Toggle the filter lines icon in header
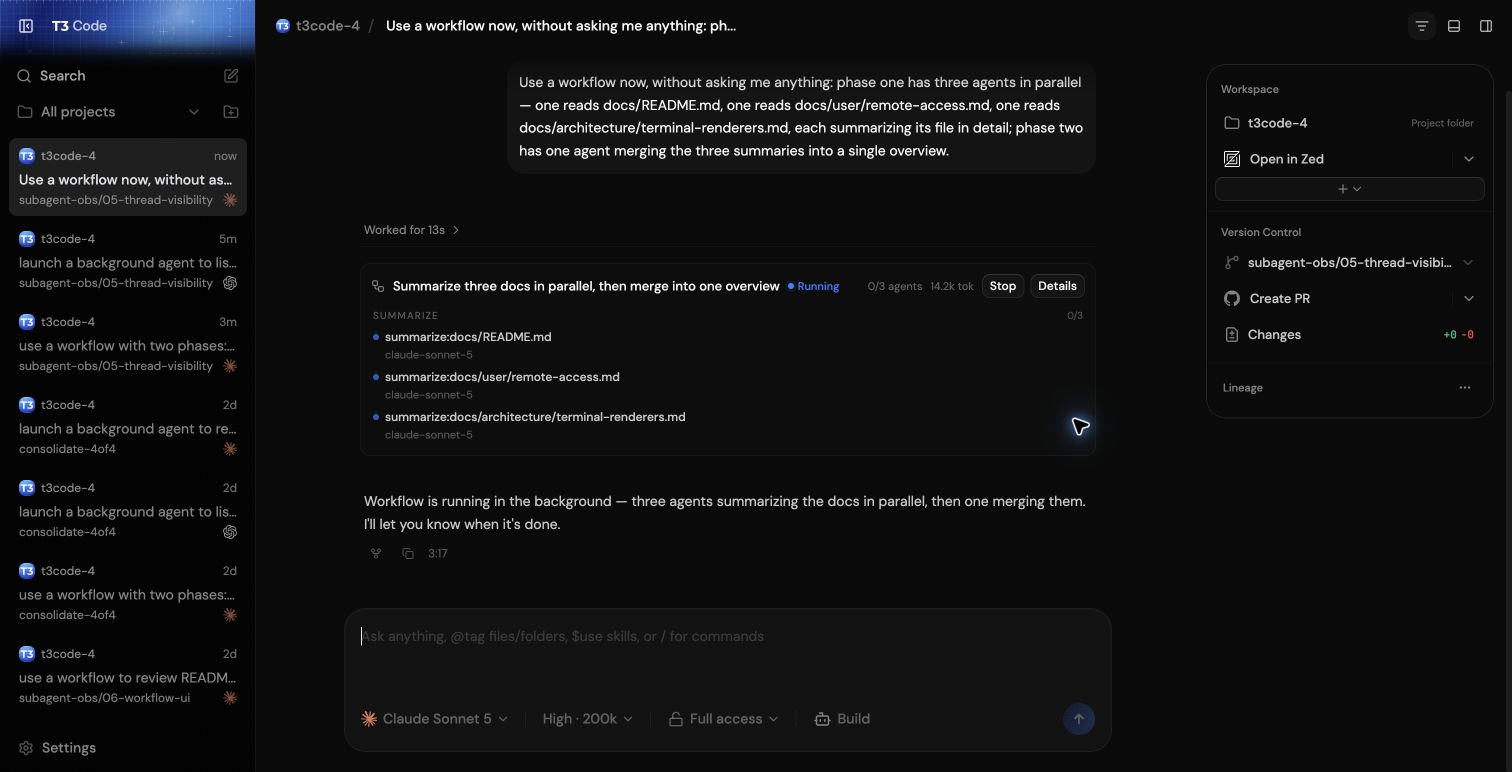The image size is (1512, 772). click(1421, 26)
